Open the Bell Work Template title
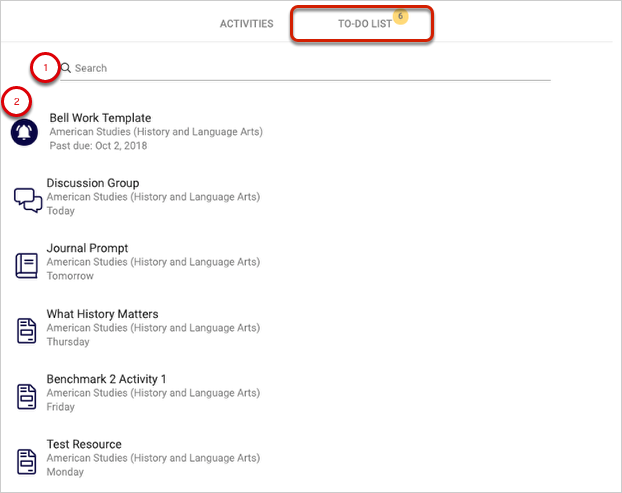 100,118
